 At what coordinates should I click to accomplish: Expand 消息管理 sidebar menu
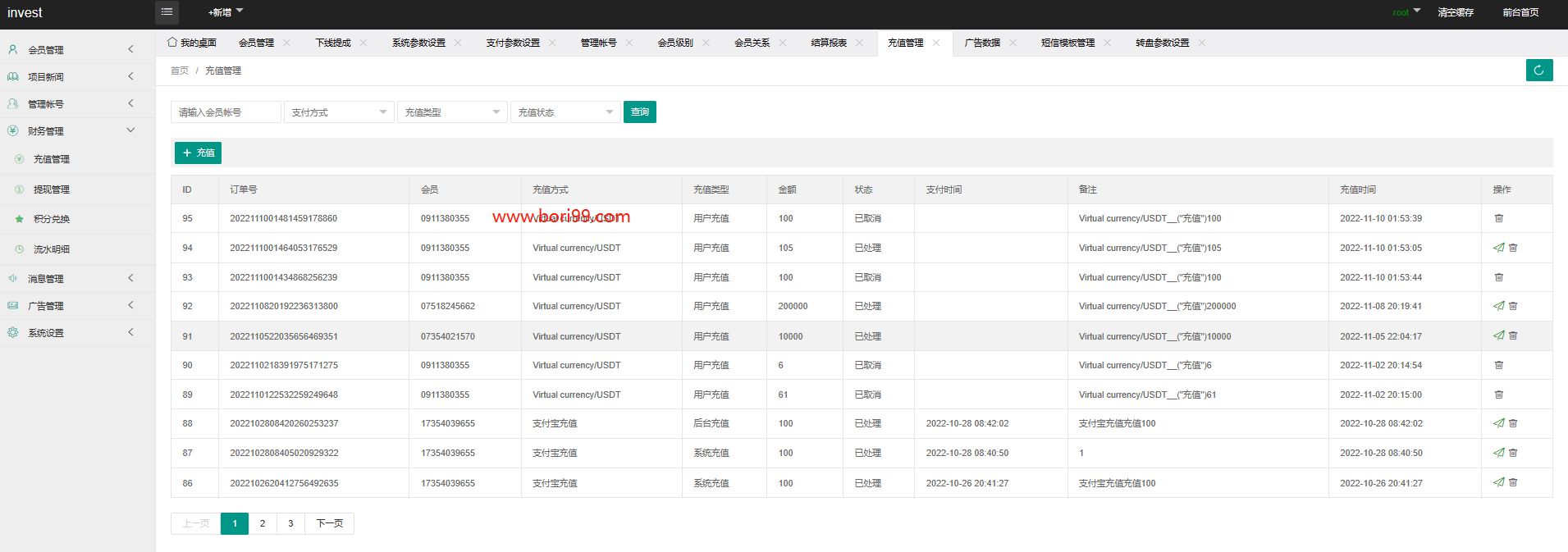[x=77, y=279]
